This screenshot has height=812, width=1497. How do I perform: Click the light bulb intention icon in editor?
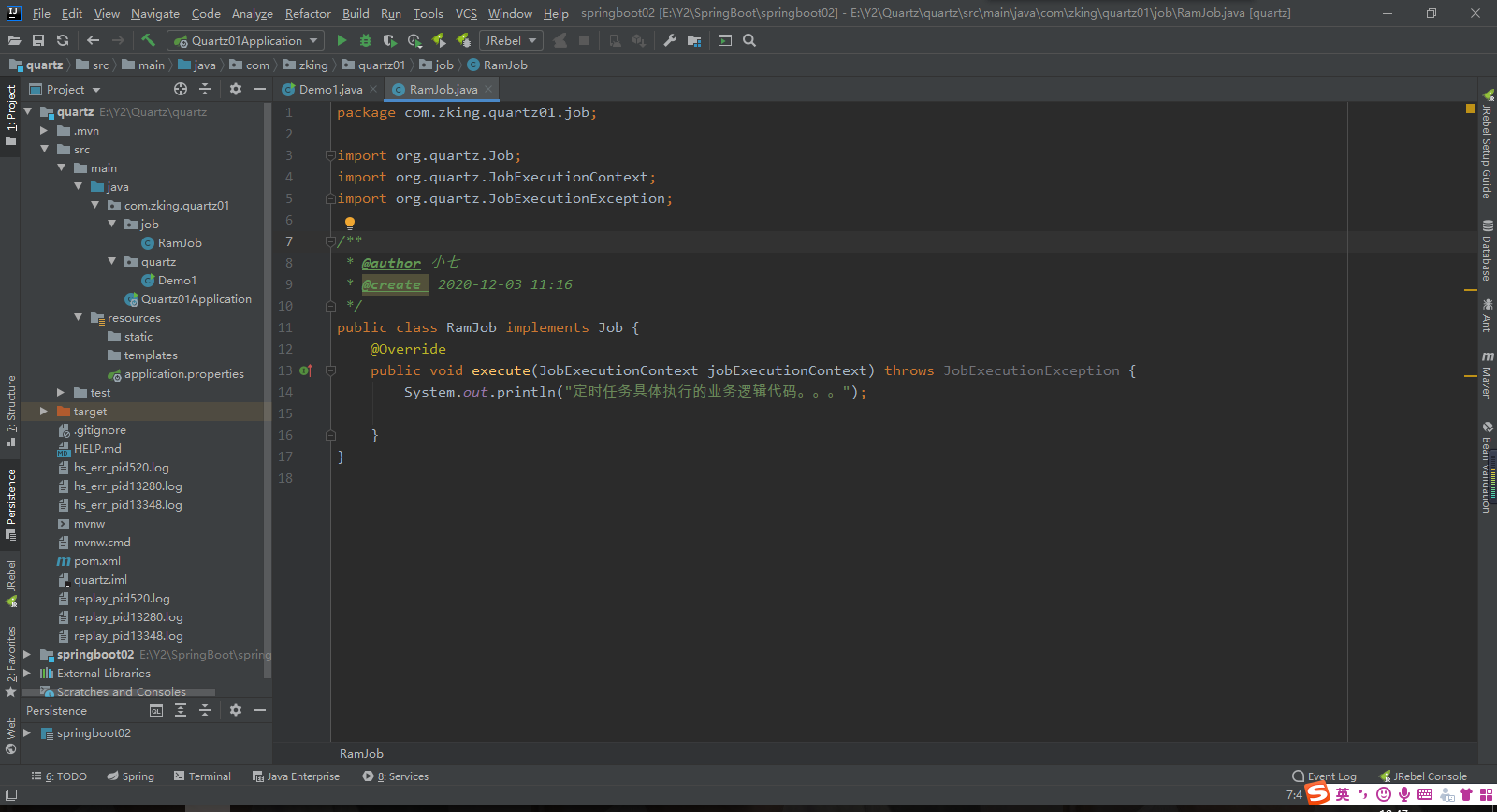pyautogui.click(x=350, y=223)
